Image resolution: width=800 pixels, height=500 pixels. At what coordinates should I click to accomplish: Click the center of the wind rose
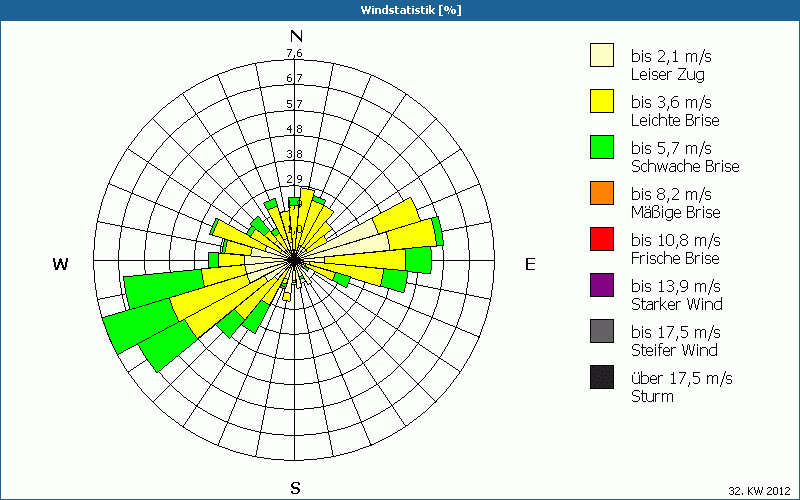tap(294, 260)
